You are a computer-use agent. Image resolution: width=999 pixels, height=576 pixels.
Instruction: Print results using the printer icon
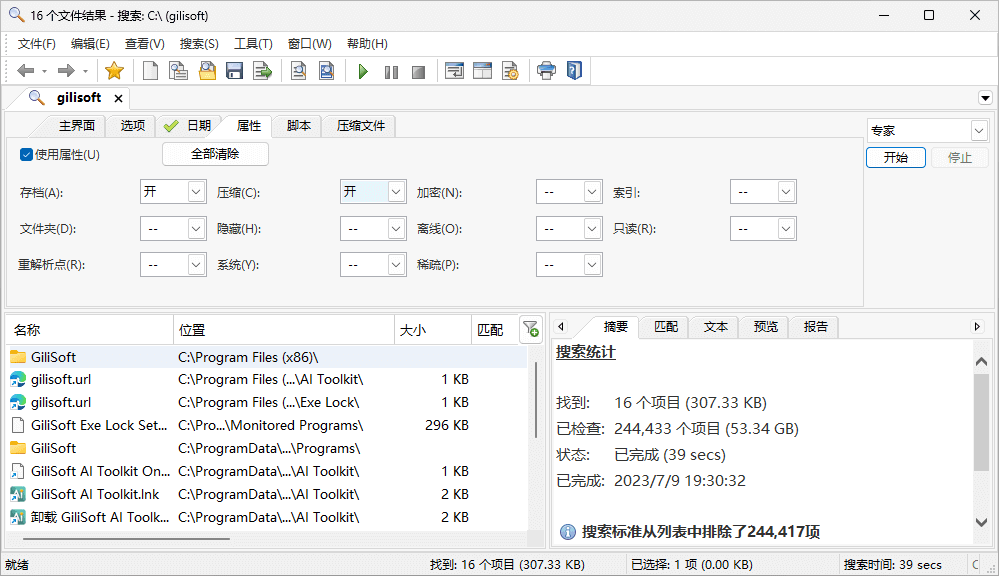click(x=546, y=71)
